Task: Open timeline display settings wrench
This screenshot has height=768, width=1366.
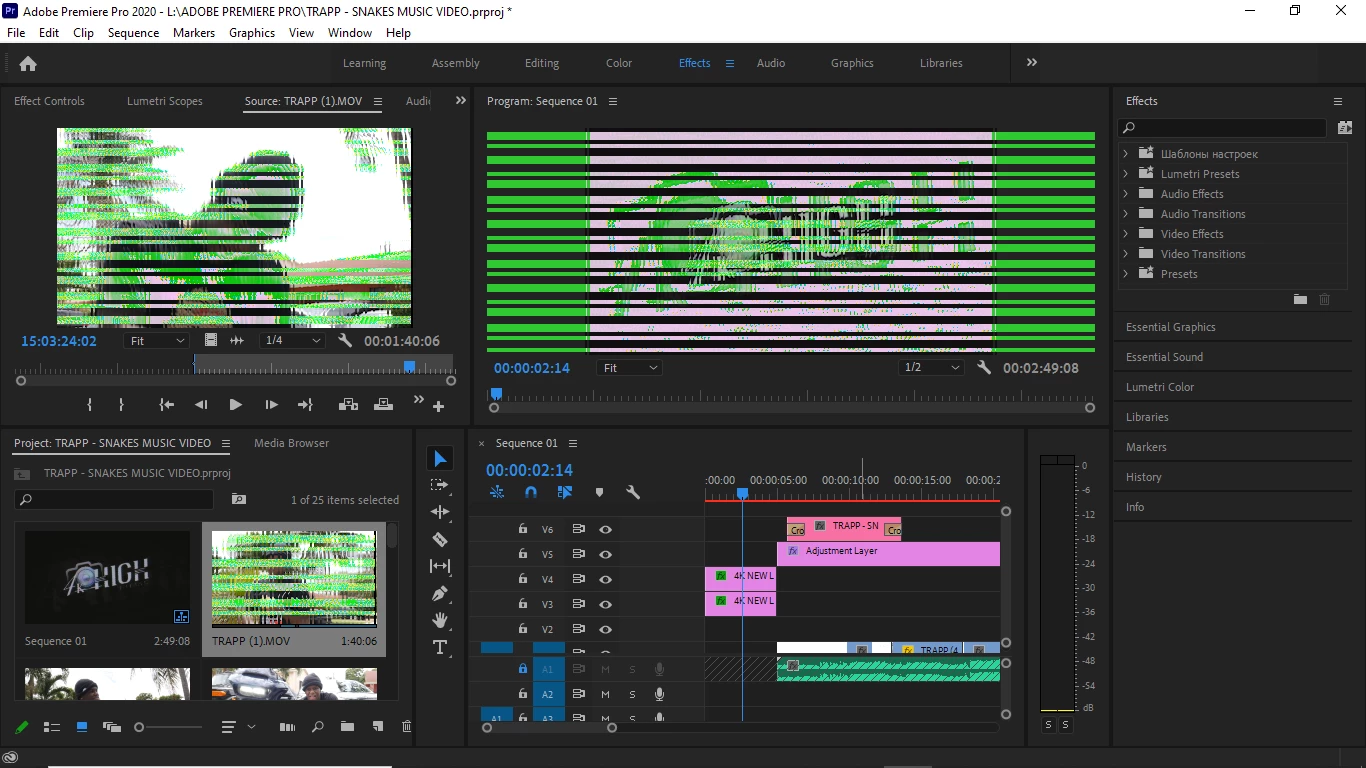Action: [633, 492]
